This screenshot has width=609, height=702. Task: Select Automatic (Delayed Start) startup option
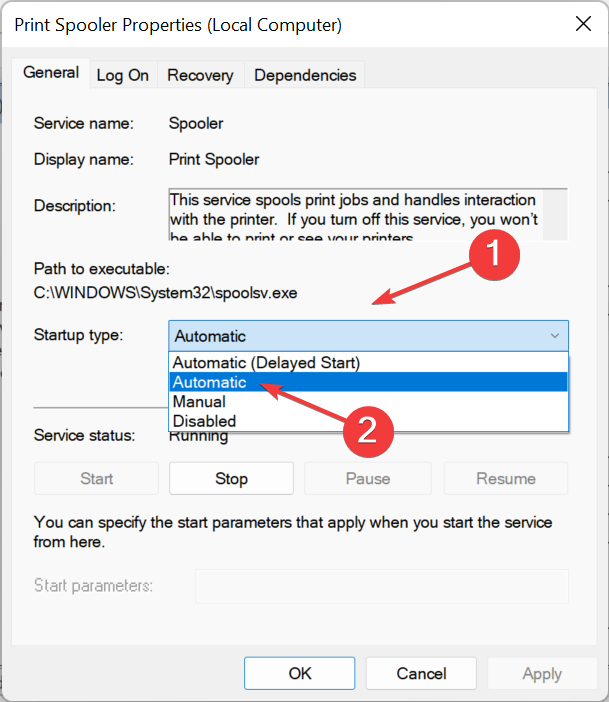coord(267,362)
